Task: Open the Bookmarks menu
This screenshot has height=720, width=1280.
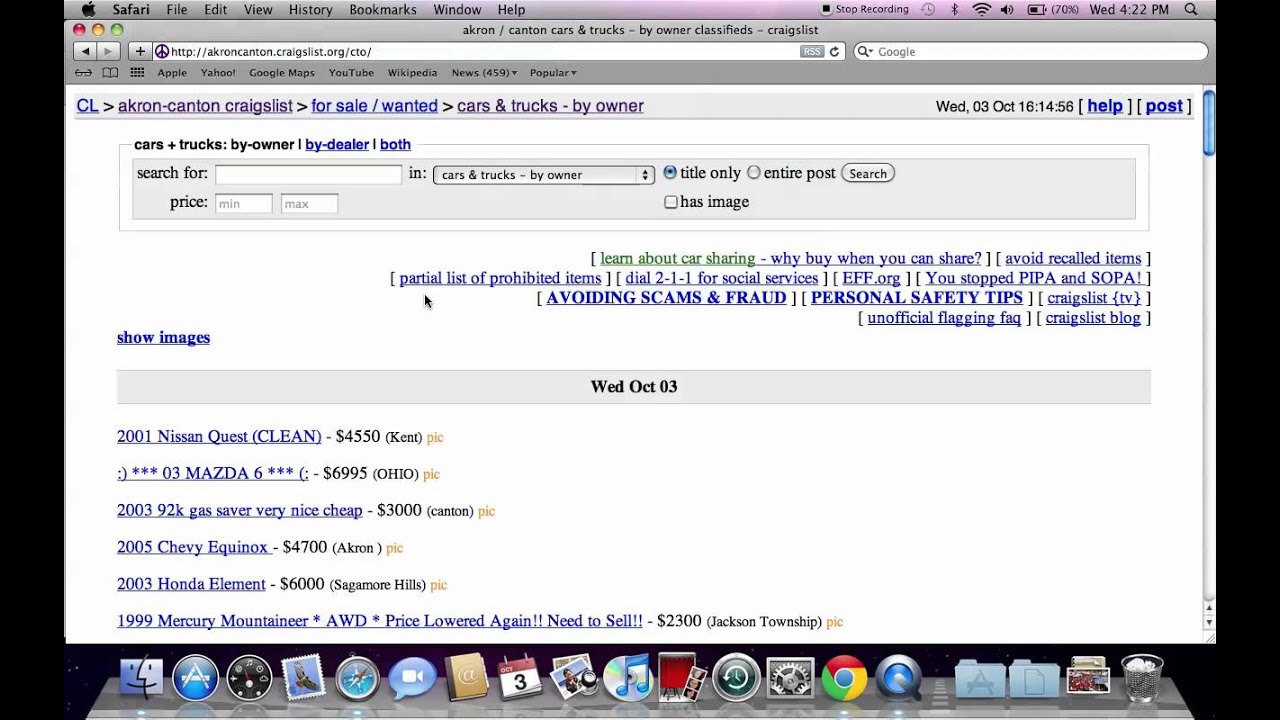Action: (383, 10)
